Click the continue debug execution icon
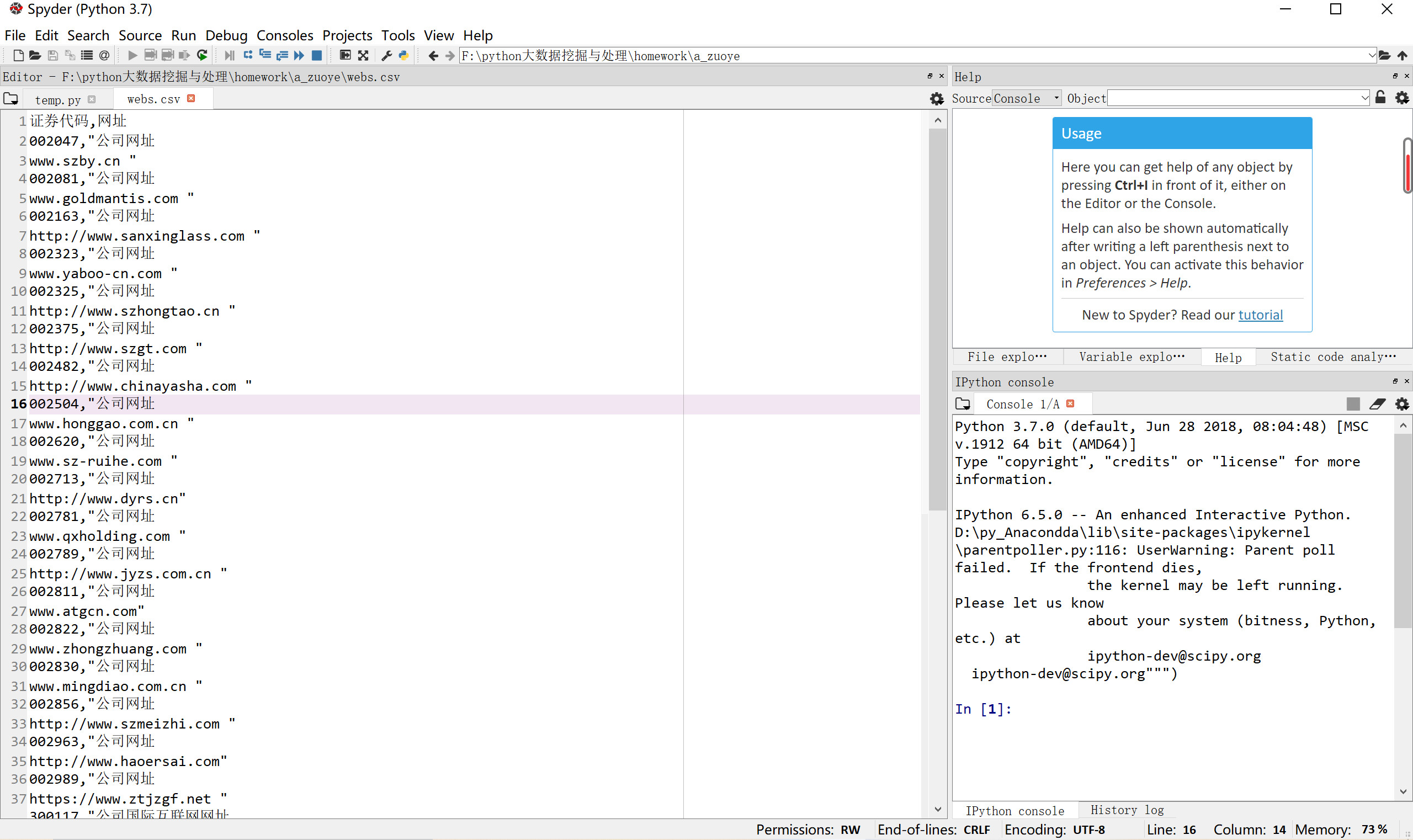Screen dimensions: 1413x840 point(300,56)
